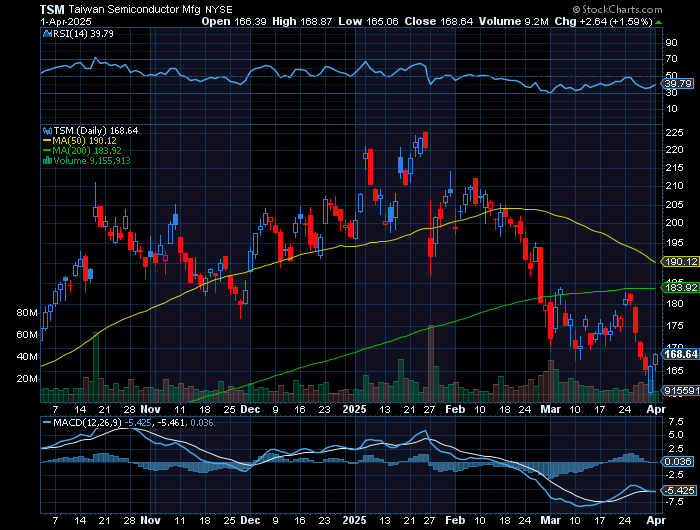Click the 90 label on the RSI axis

point(671,43)
